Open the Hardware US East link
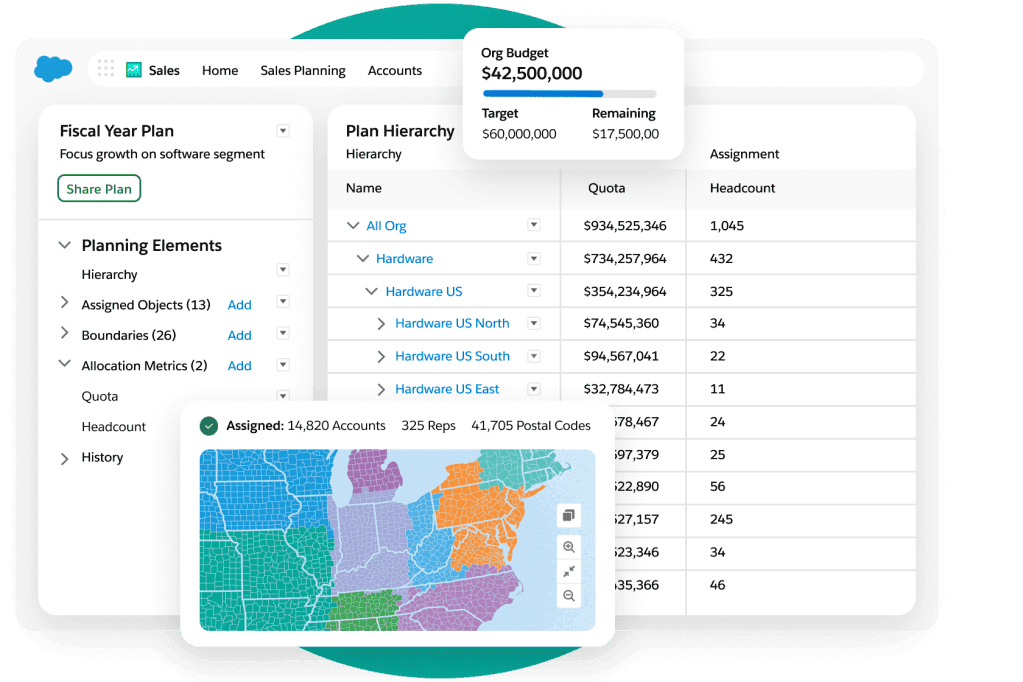1023x682 pixels. coord(447,389)
